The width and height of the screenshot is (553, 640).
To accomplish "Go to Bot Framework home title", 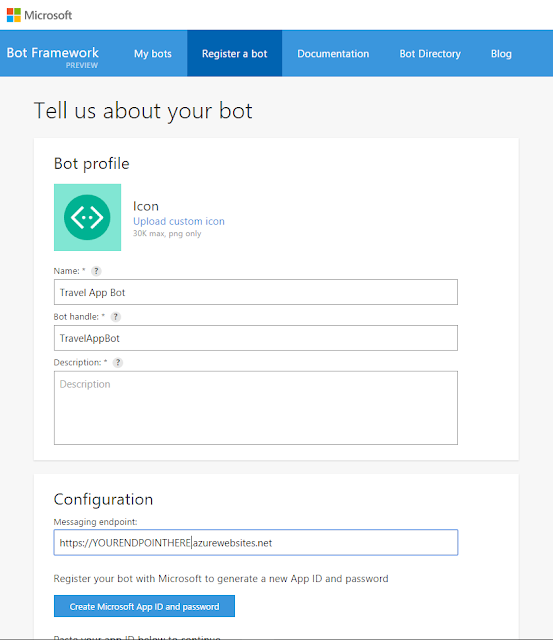I will 53,53.
